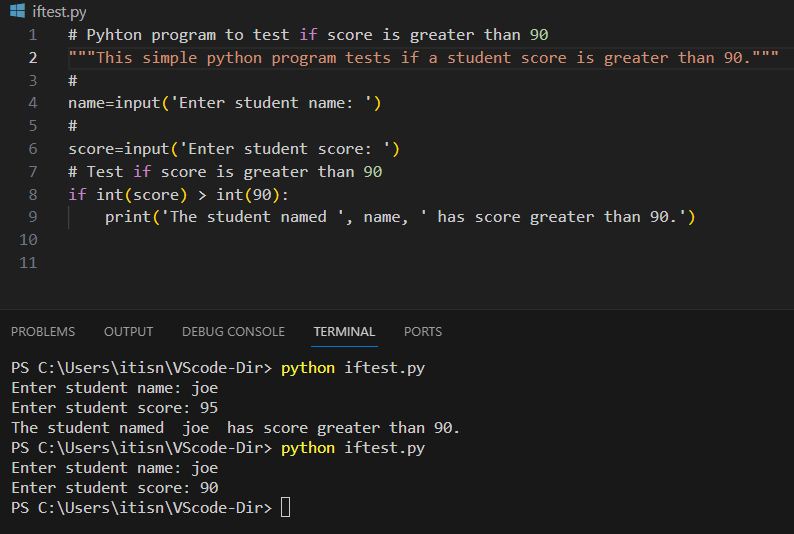Show the PORTS tab
This screenshot has height=534, width=794.
click(x=423, y=332)
